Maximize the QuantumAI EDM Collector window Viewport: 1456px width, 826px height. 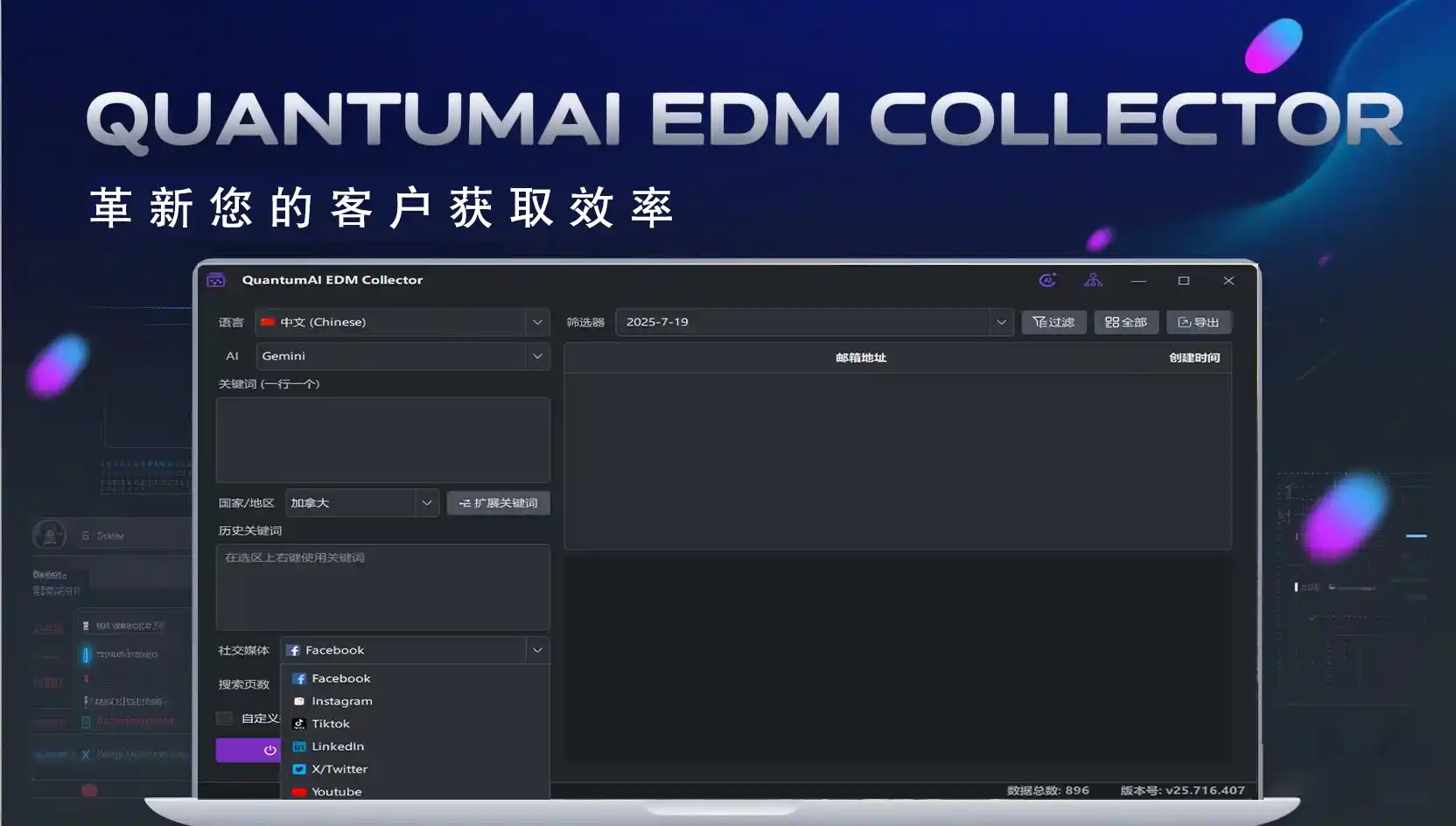pyautogui.click(x=1184, y=281)
